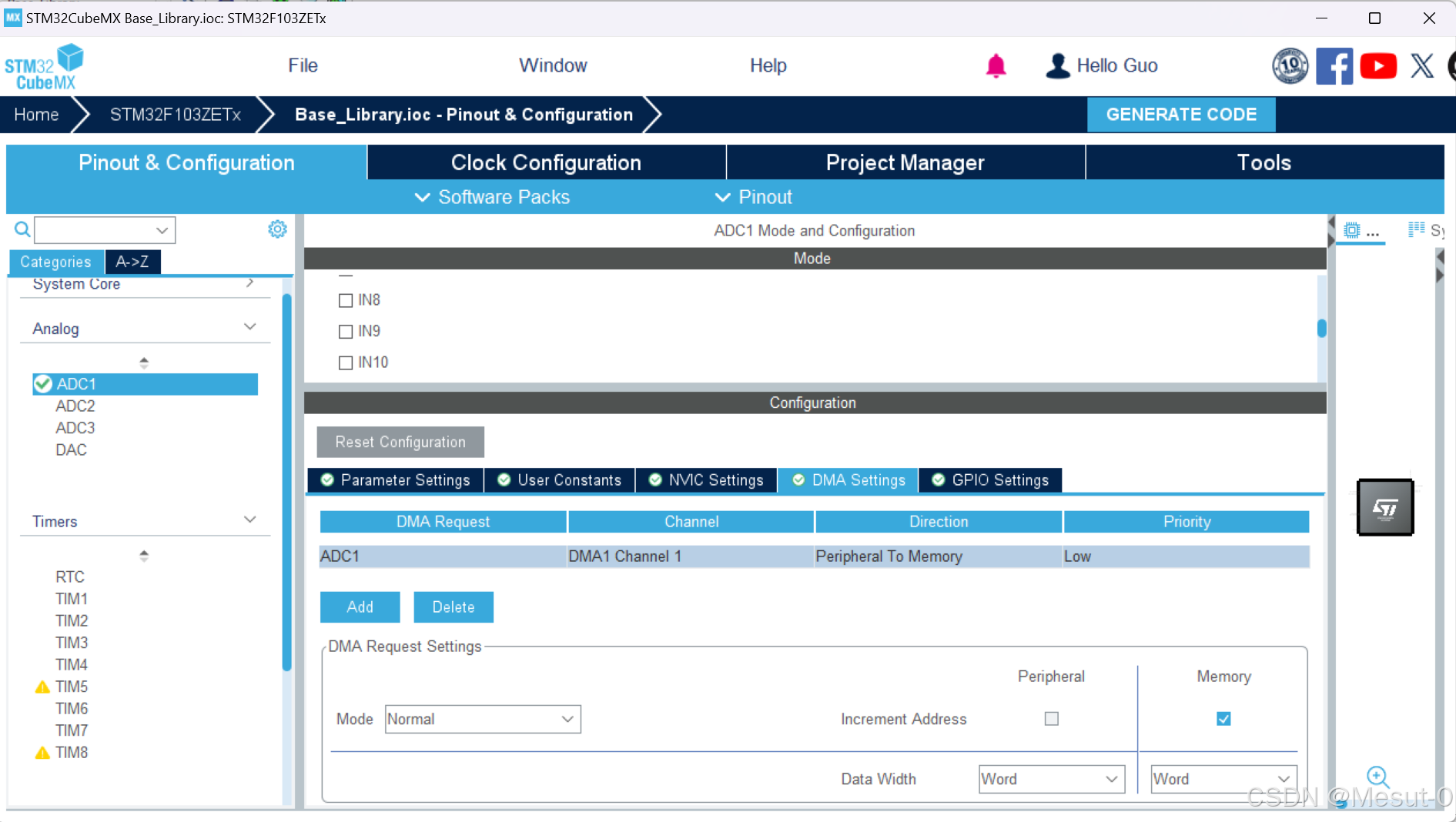The height and width of the screenshot is (822, 1456).
Task: Uncheck Memory increment address checkbox
Action: 1223,719
